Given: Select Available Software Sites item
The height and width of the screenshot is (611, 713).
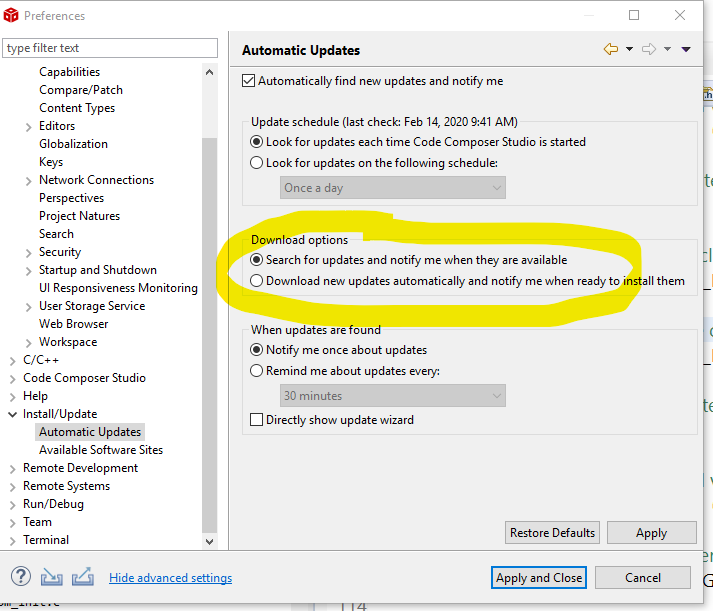Looking at the screenshot, I should click(x=101, y=450).
